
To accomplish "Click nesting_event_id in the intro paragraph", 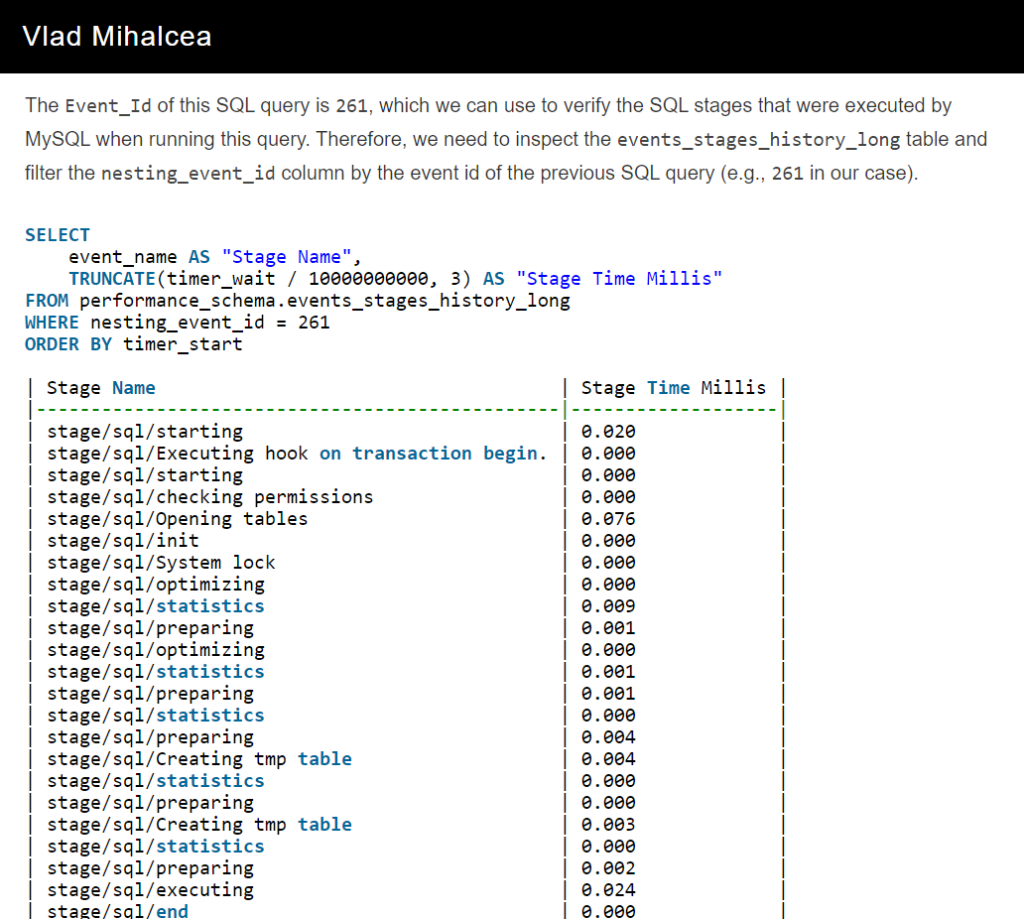I will [188, 174].
